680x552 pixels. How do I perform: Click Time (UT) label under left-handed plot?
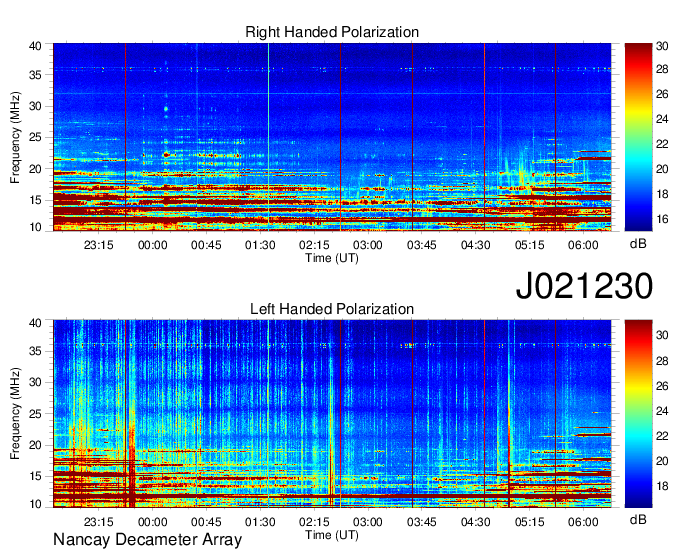(x=332, y=535)
